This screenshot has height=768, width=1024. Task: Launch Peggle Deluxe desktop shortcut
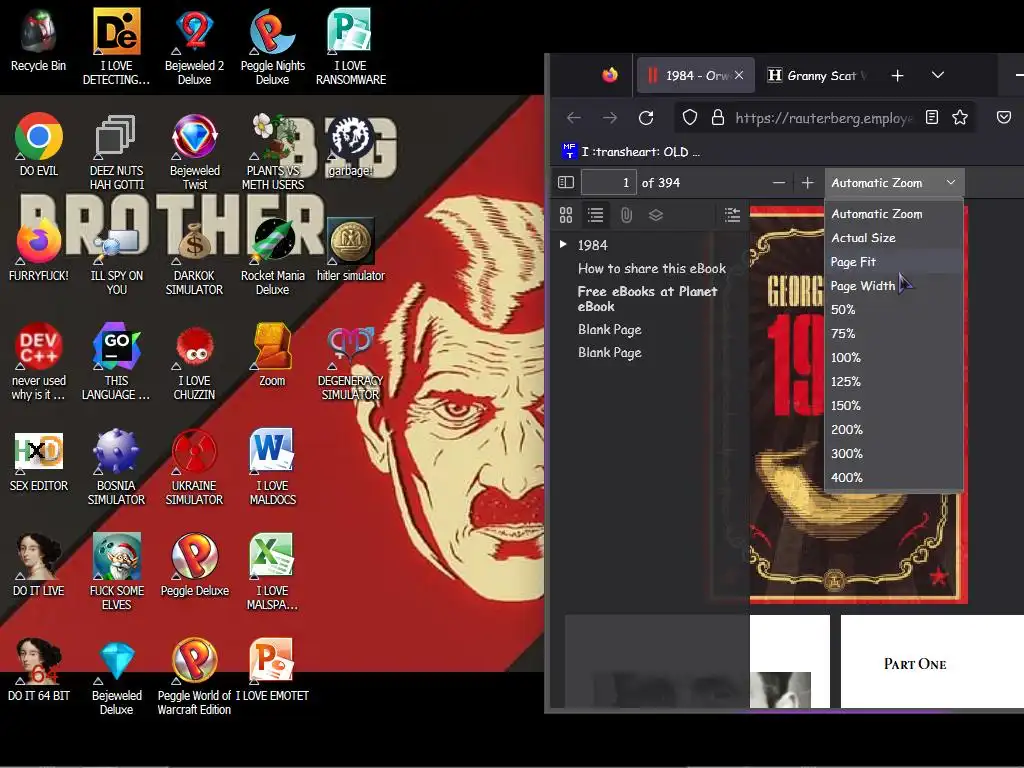[x=195, y=565]
